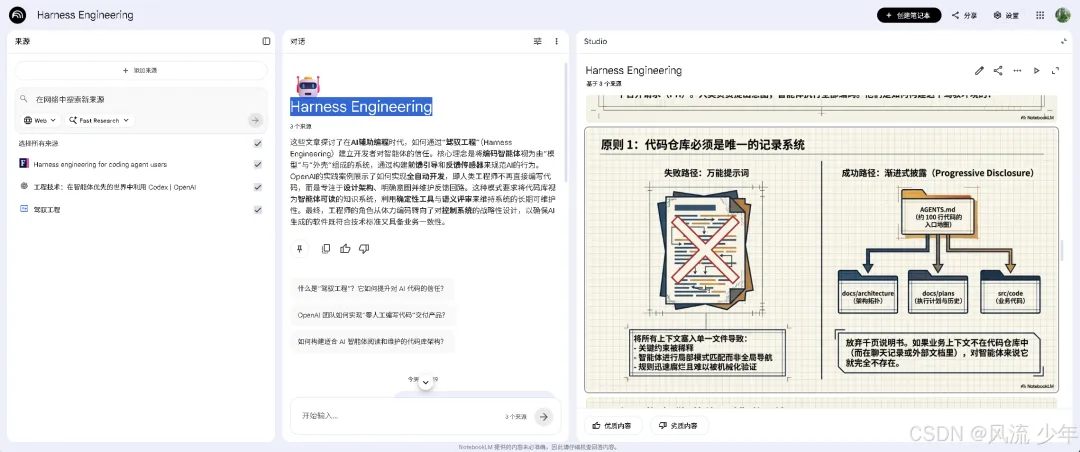Click the arrow to submit the web source search
The width and height of the screenshot is (1080, 452).
[x=256, y=120]
